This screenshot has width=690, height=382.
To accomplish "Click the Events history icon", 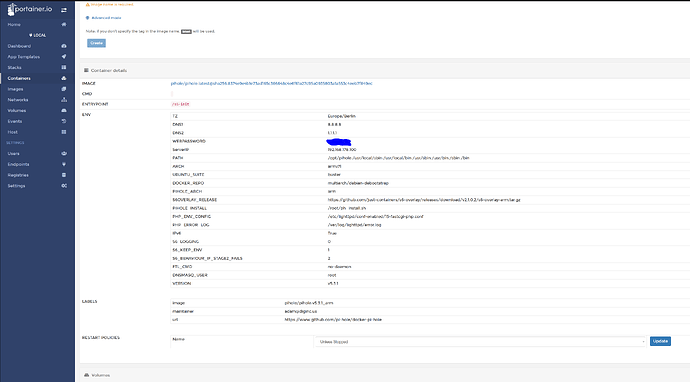I will pos(64,121).
